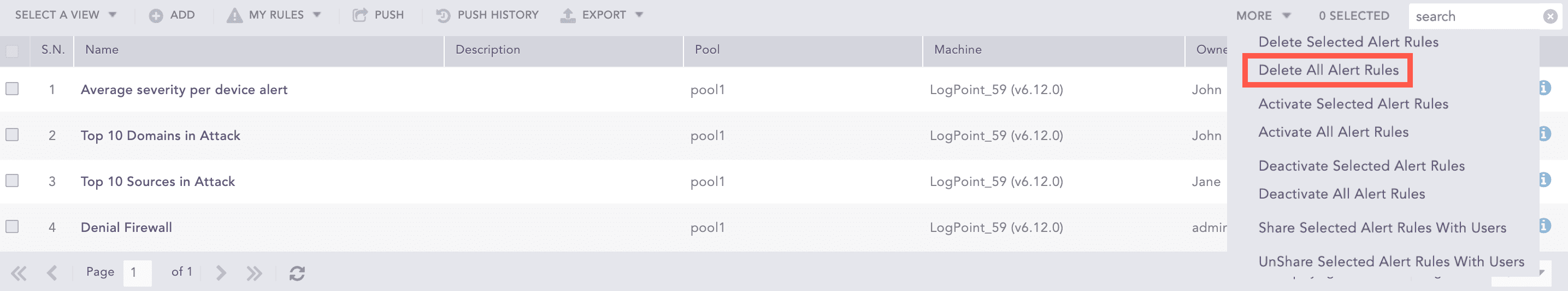The width and height of the screenshot is (1568, 291).
Task: Click the Push icon in toolbar
Action: tap(359, 15)
